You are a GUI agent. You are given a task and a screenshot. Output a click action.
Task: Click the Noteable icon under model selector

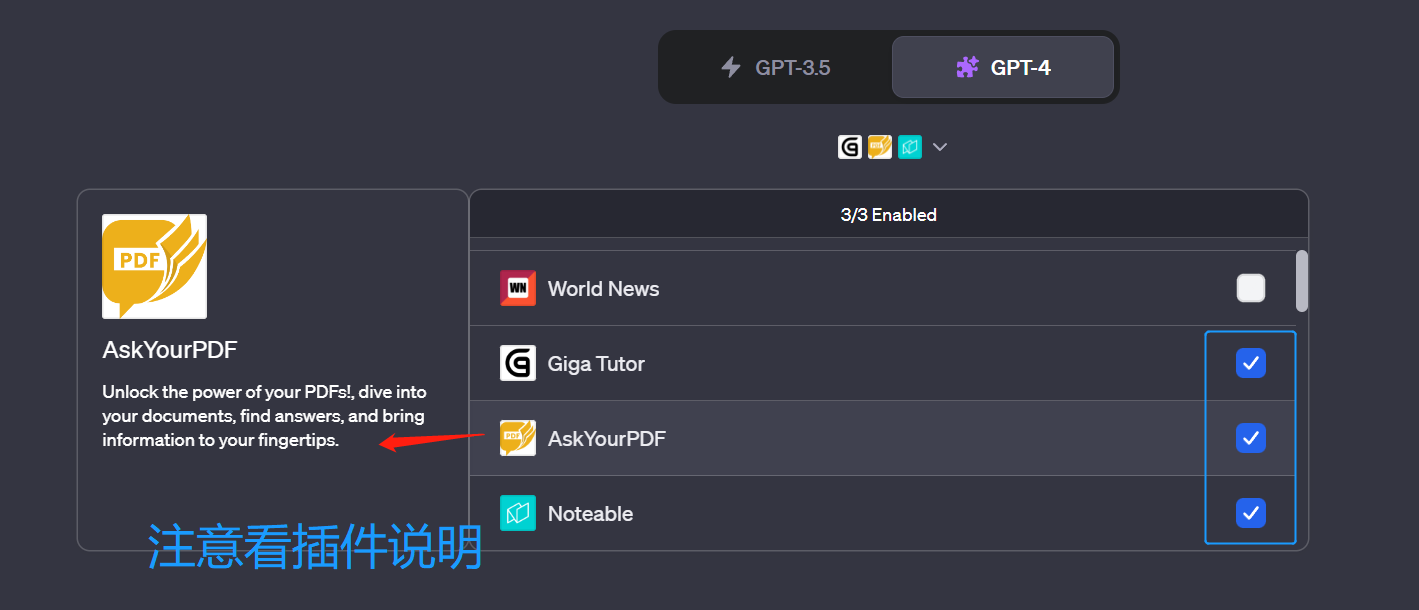pyautogui.click(x=910, y=147)
